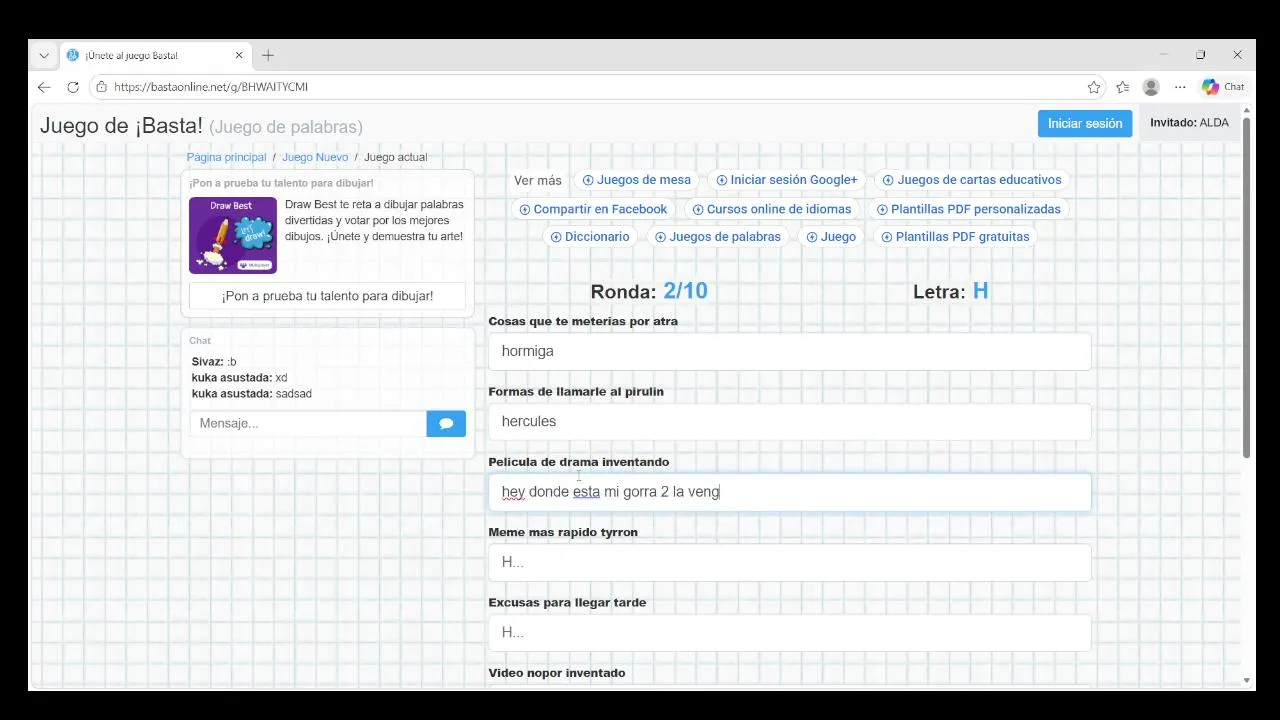Click the Letra: H indicator
Image resolution: width=1280 pixels, height=720 pixels.
coord(950,291)
